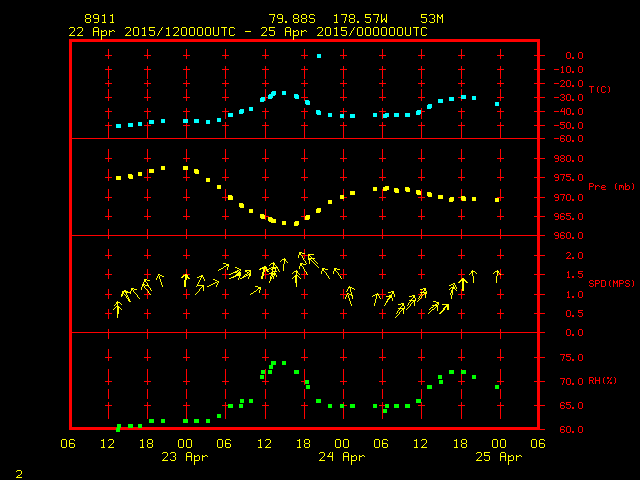
Task: Click the Pre (mb) pressure axis label
Action: tap(611, 187)
